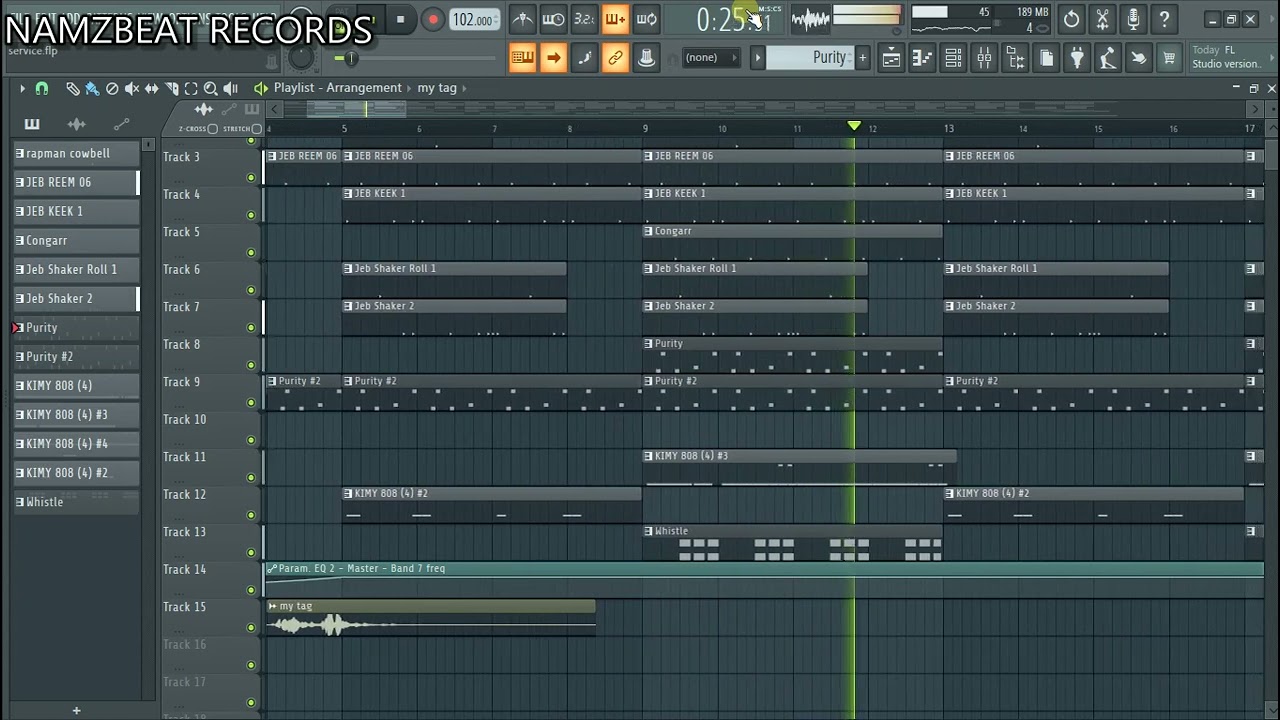Click the orange chain-link icon

click(x=615, y=58)
